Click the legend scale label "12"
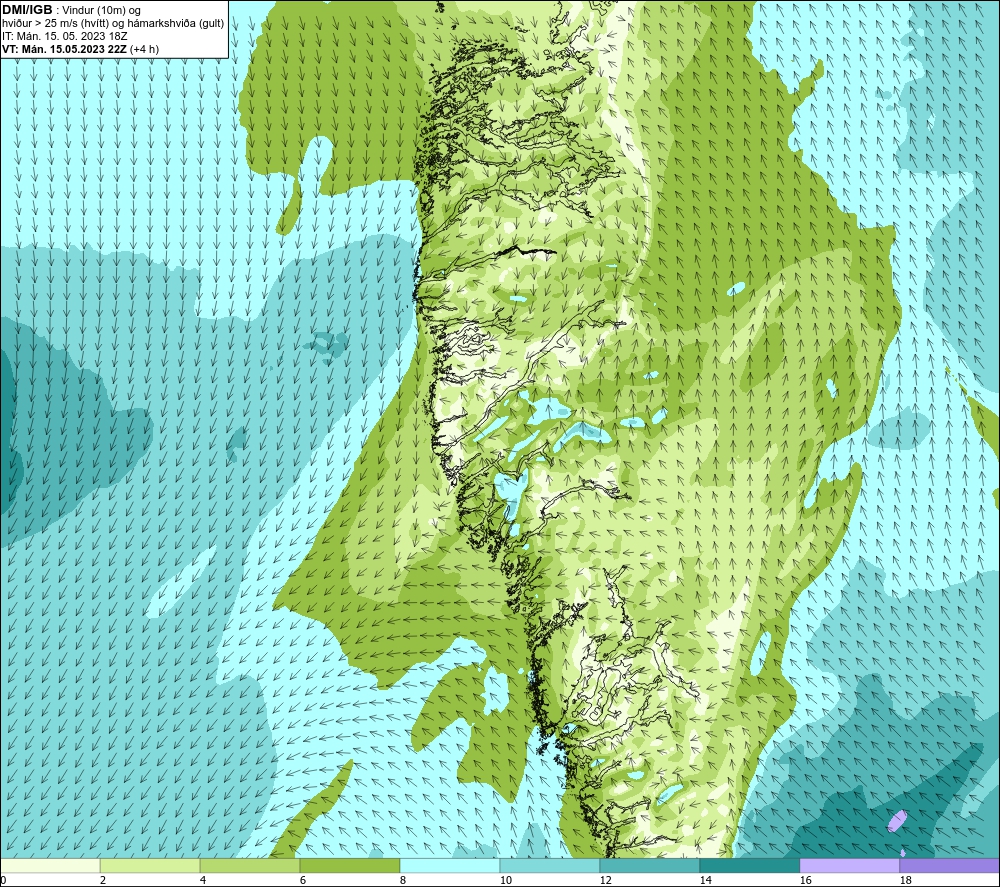 coord(605,880)
